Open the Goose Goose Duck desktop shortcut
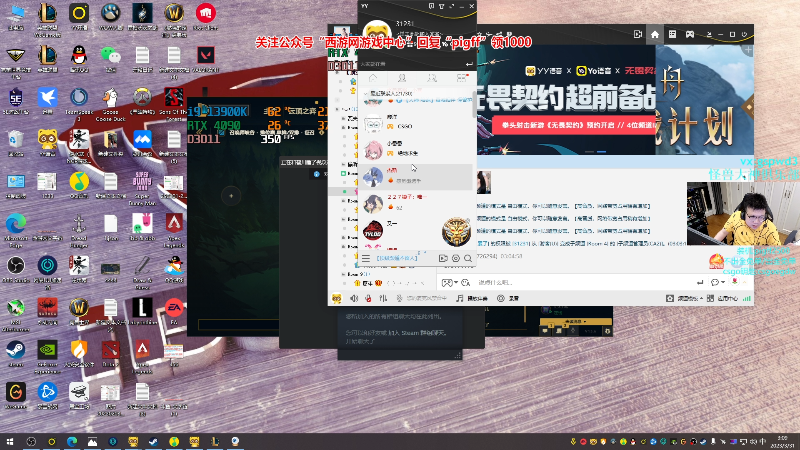 click(x=110, y=104)
